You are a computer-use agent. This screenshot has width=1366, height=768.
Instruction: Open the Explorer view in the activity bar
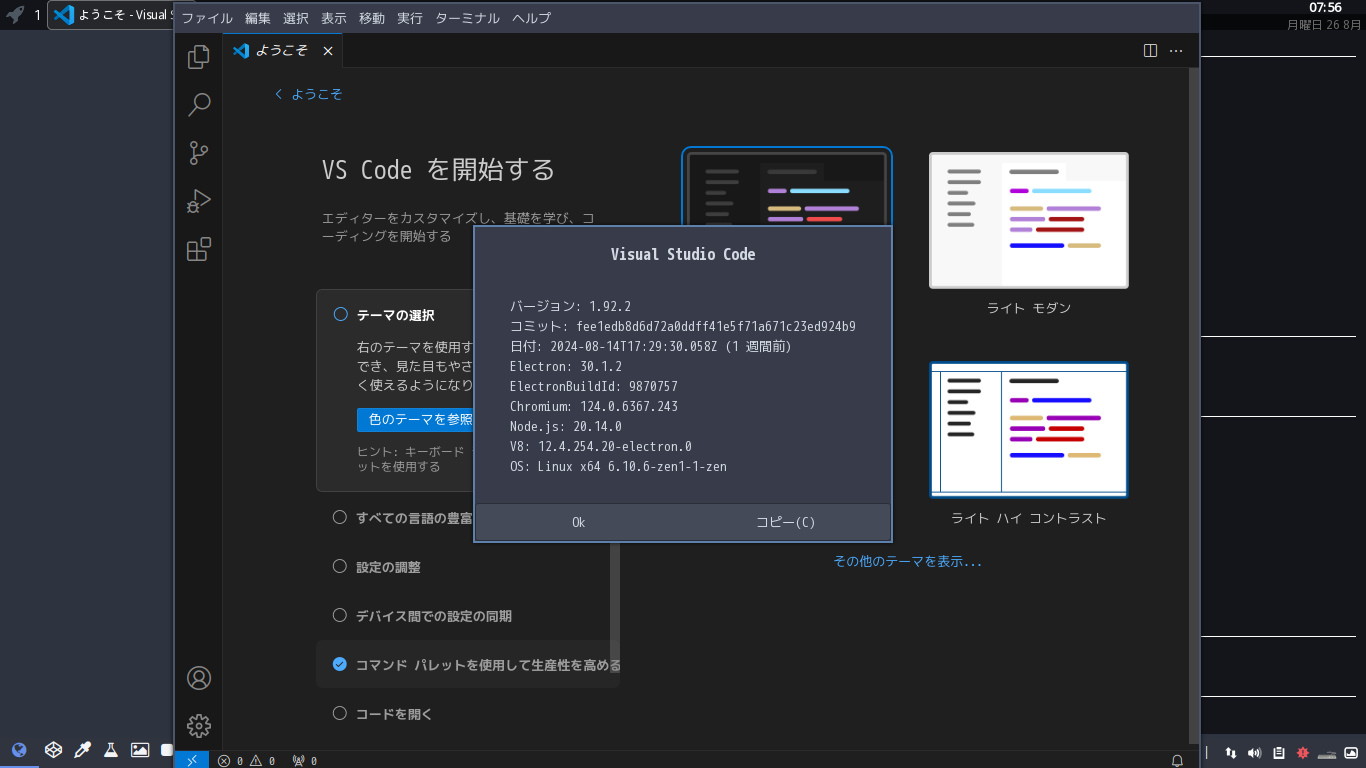point(197,56)
